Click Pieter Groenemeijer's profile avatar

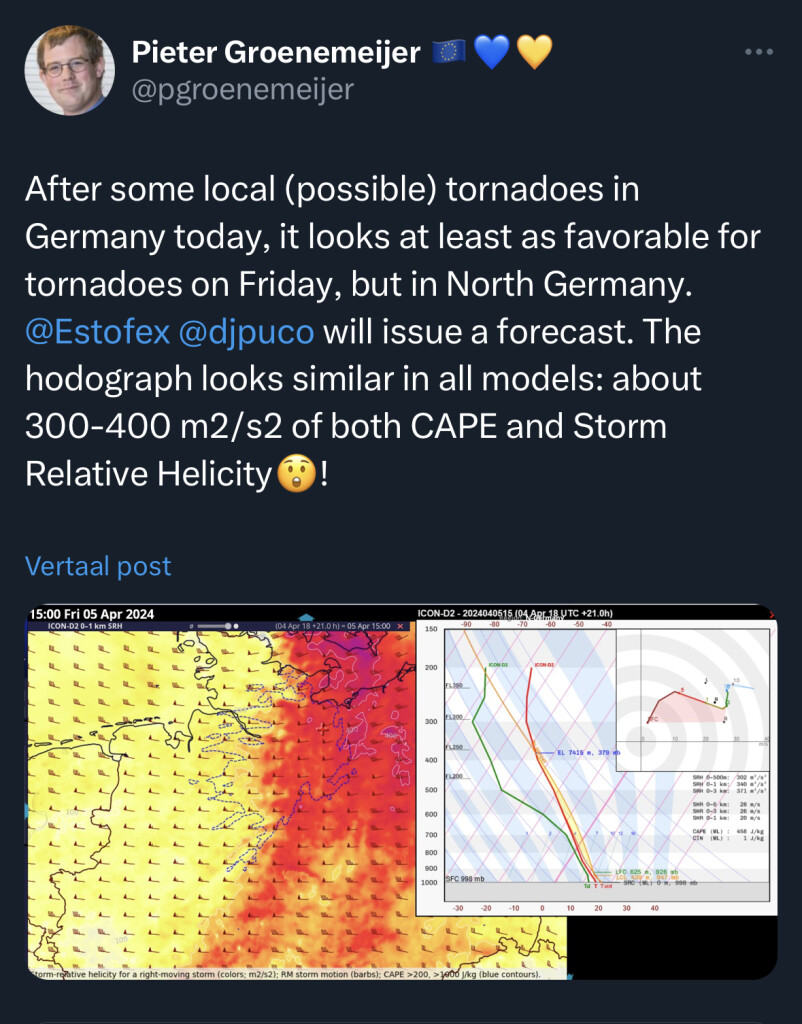70,70
